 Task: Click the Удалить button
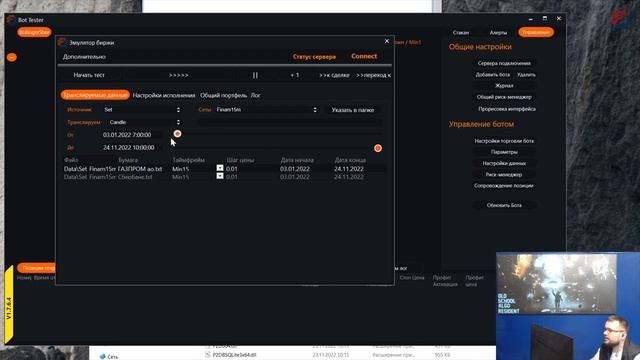click(526, 75)
